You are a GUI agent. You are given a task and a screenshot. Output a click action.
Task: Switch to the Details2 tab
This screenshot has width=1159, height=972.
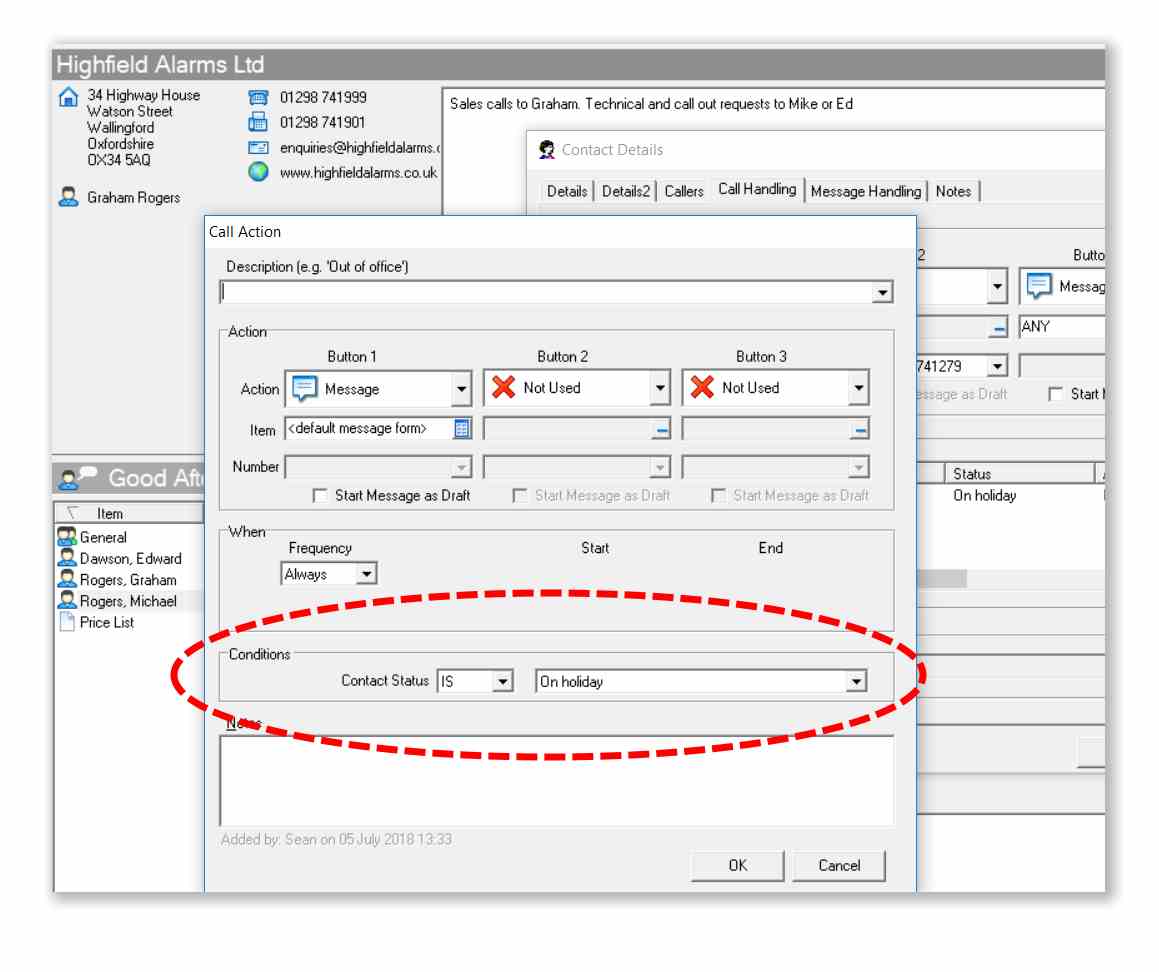pos(625,191)
